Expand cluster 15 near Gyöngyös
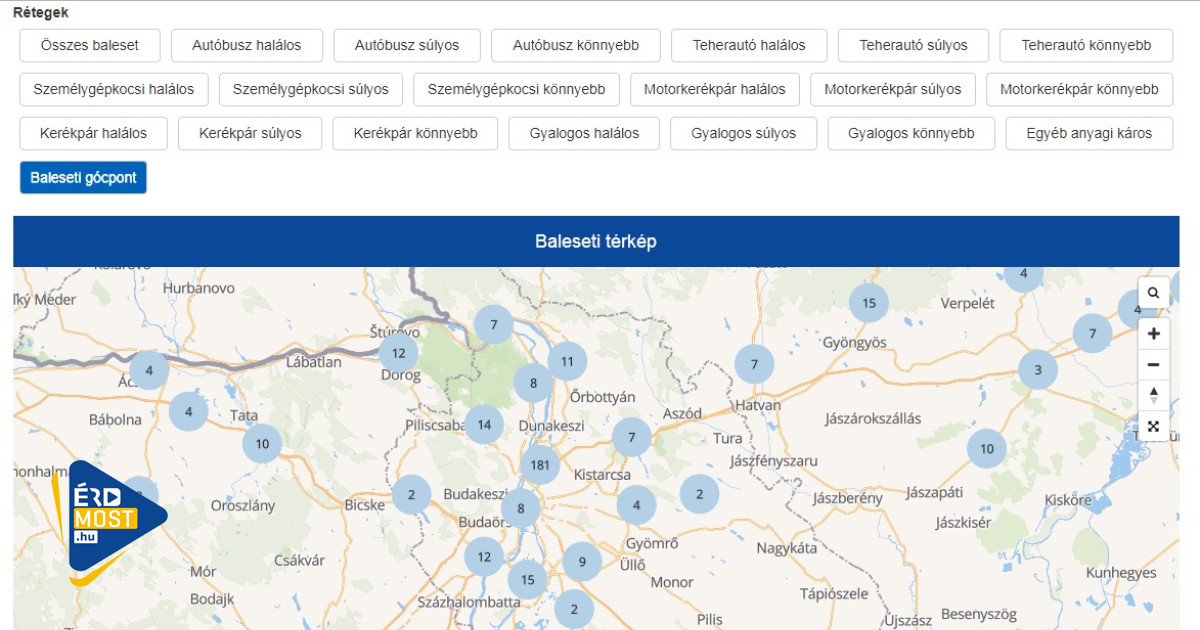 pos(869,303)
